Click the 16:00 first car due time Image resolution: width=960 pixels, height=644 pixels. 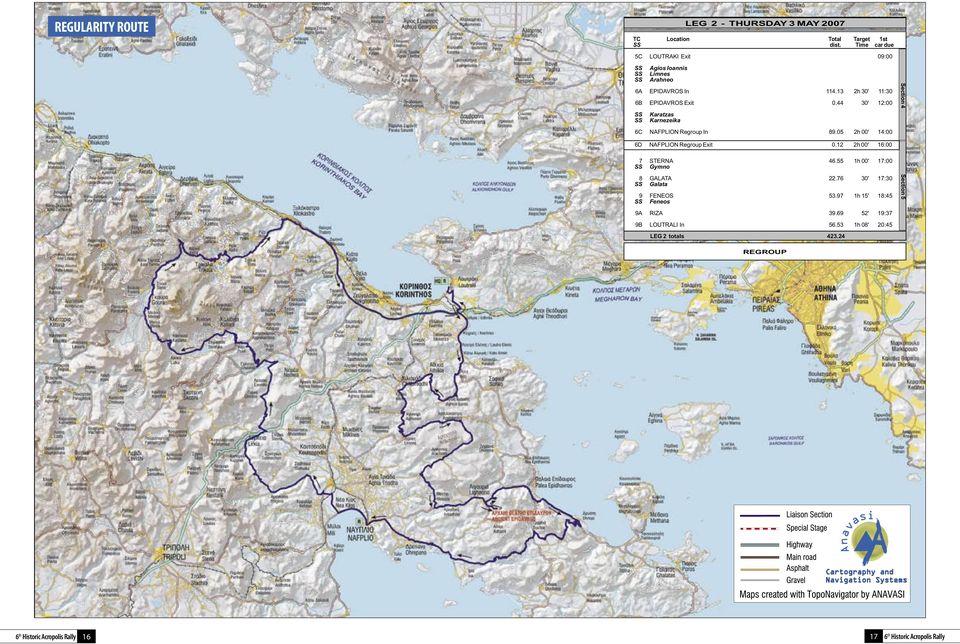tap(885, 145)
